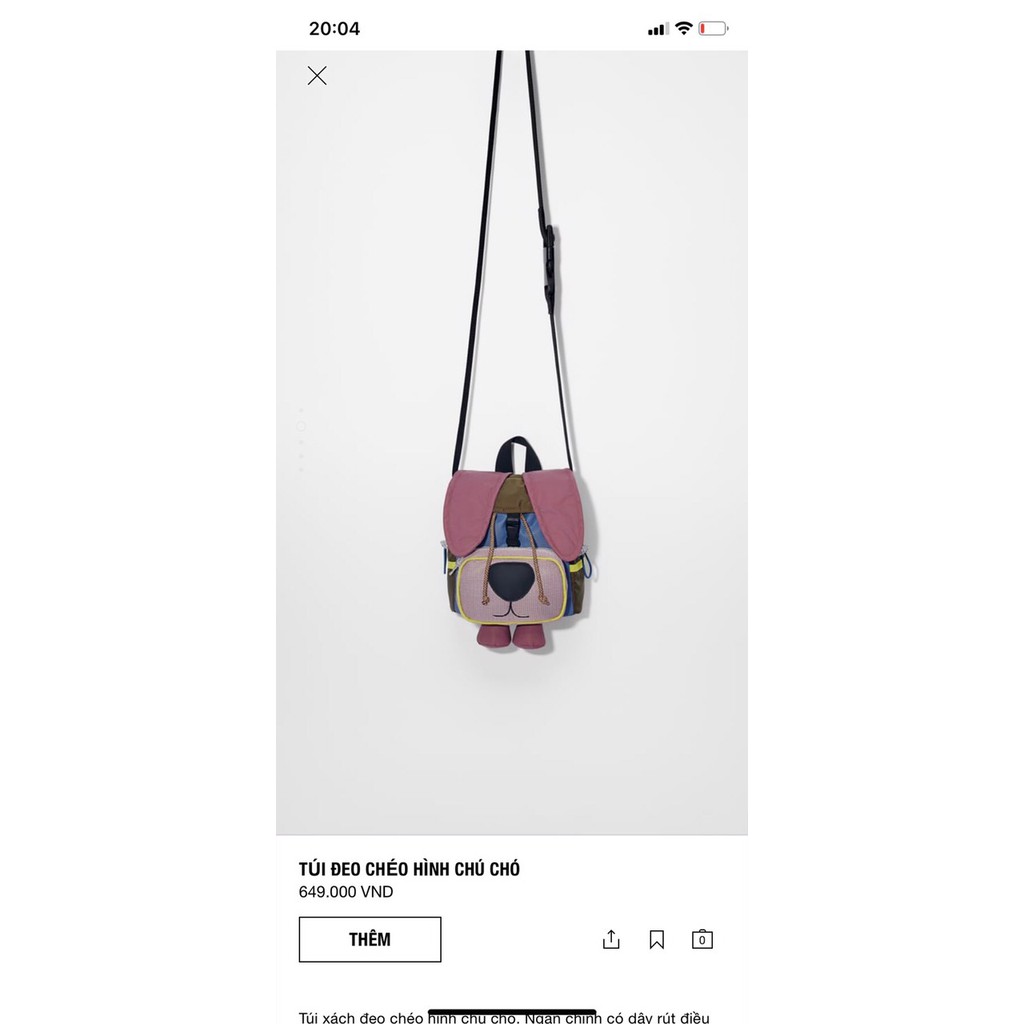Tap the black strap buckle in photo
Image resolution: width=1024 pixels, height=1024 pixels.
click(x=549, y=266)
